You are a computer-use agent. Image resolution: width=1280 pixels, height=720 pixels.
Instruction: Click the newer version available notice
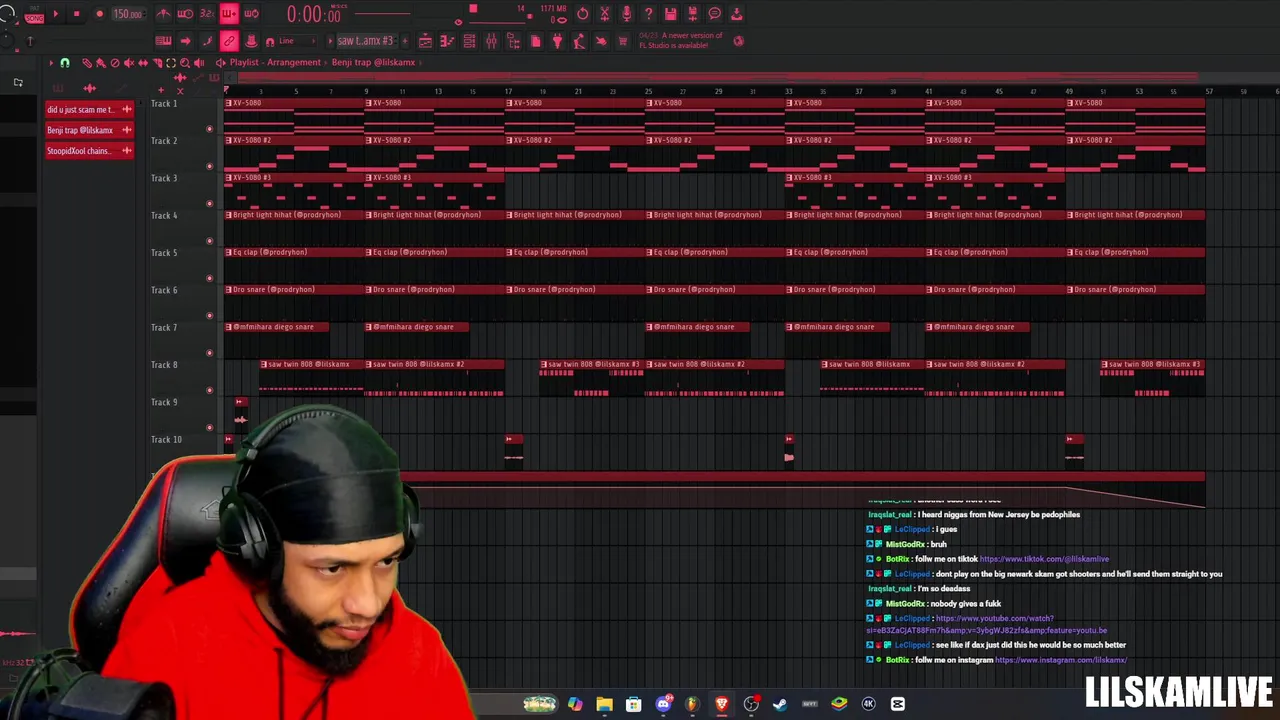click(680, 41)
